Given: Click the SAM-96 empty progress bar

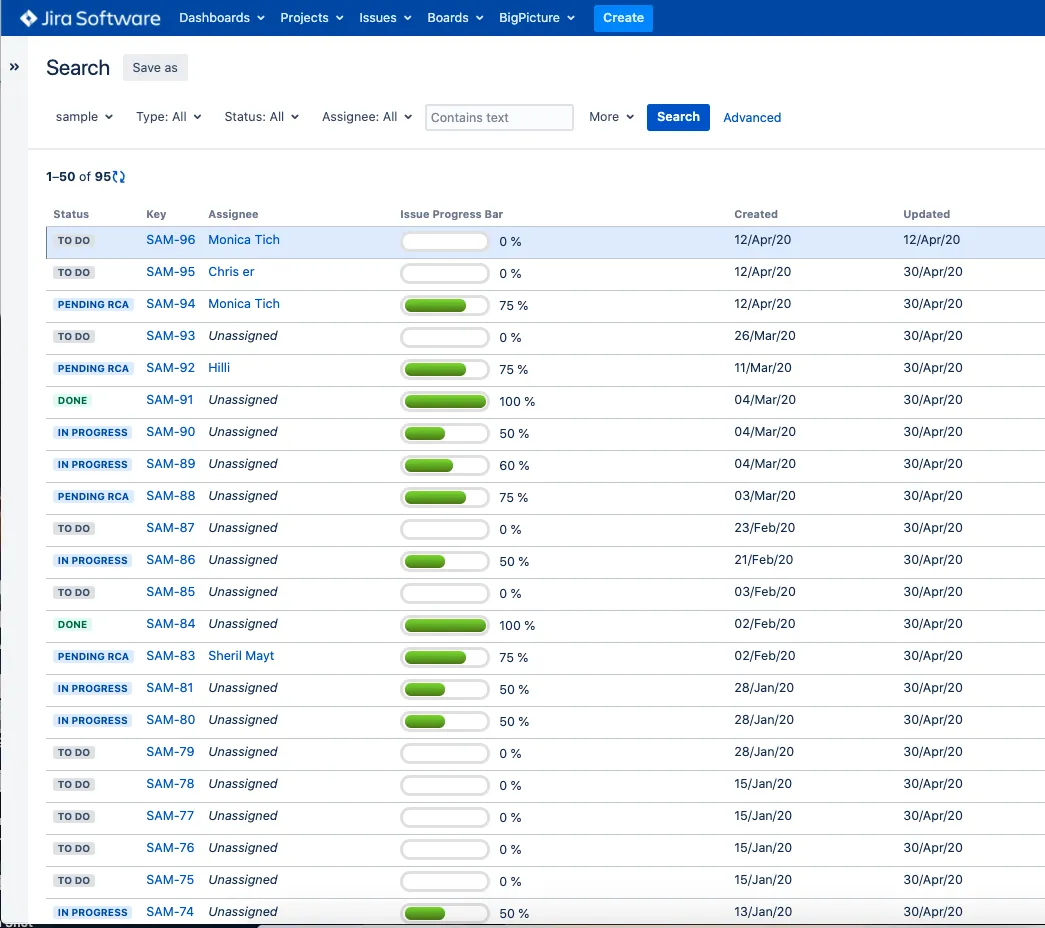Looking at the screenshot, I should pos(445,241).
